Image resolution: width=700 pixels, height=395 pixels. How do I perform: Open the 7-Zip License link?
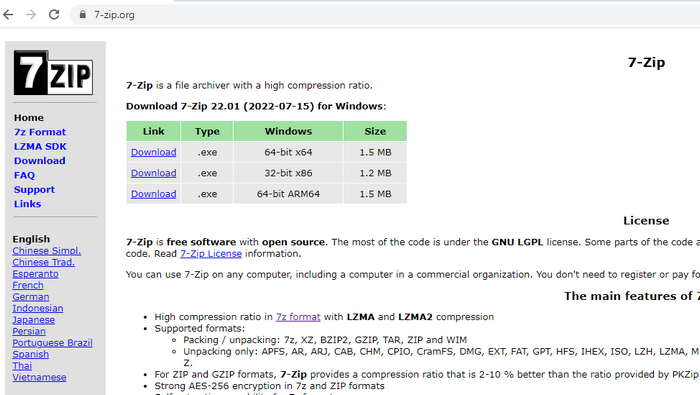coord(211,254)
